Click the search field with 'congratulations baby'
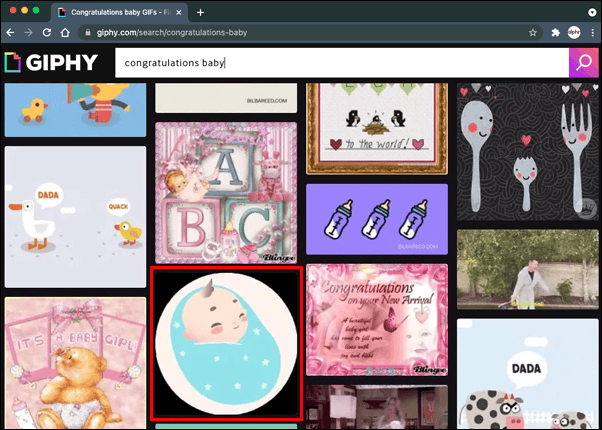This screenshot has width=602, height=430. click(x=340, y=62)
